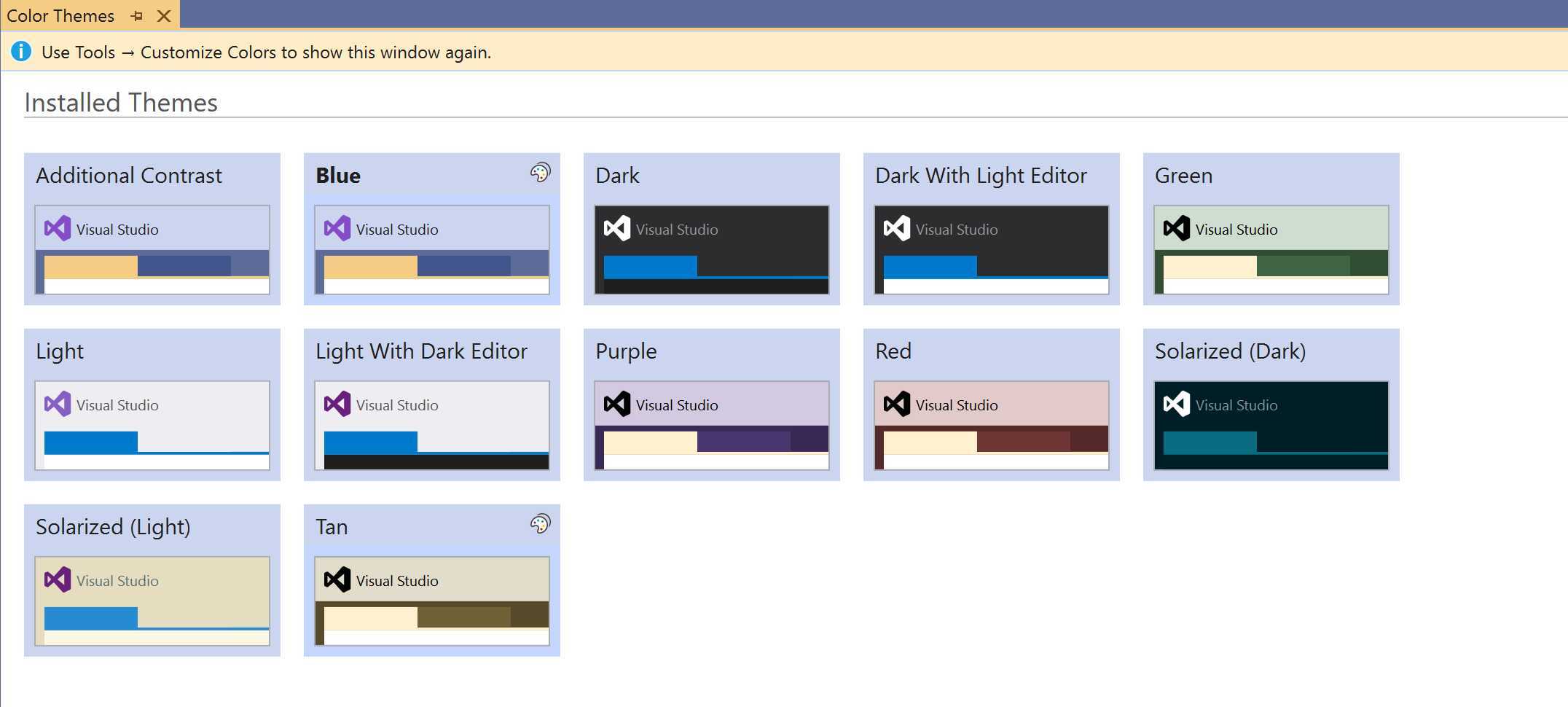This screenshot has height=707, width=1568.
Task: Choose the Solarized (Light) theme preview
Action: coord(152,601)
